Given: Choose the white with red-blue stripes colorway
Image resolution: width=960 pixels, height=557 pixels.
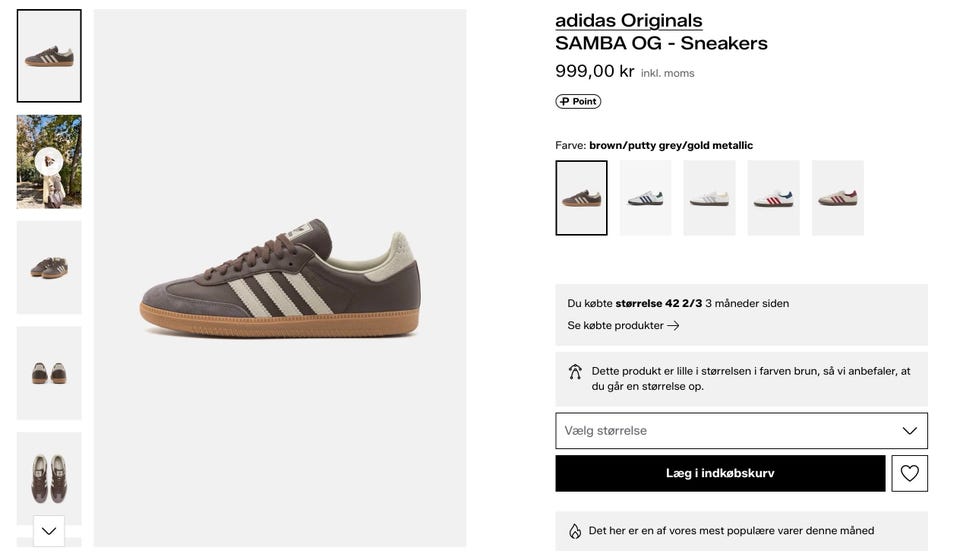Looking at the screenshot, I should pos(773,198).
